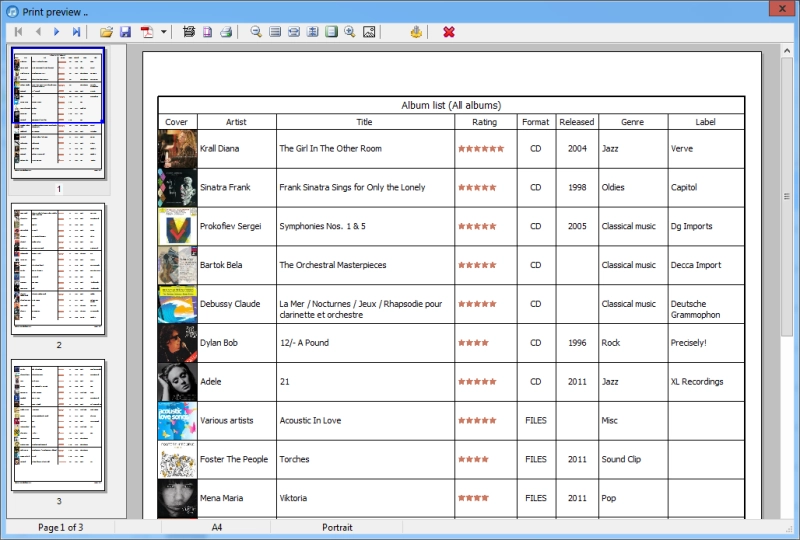Click the scroll up arrow on the right
800x540 pixels.
787,51
